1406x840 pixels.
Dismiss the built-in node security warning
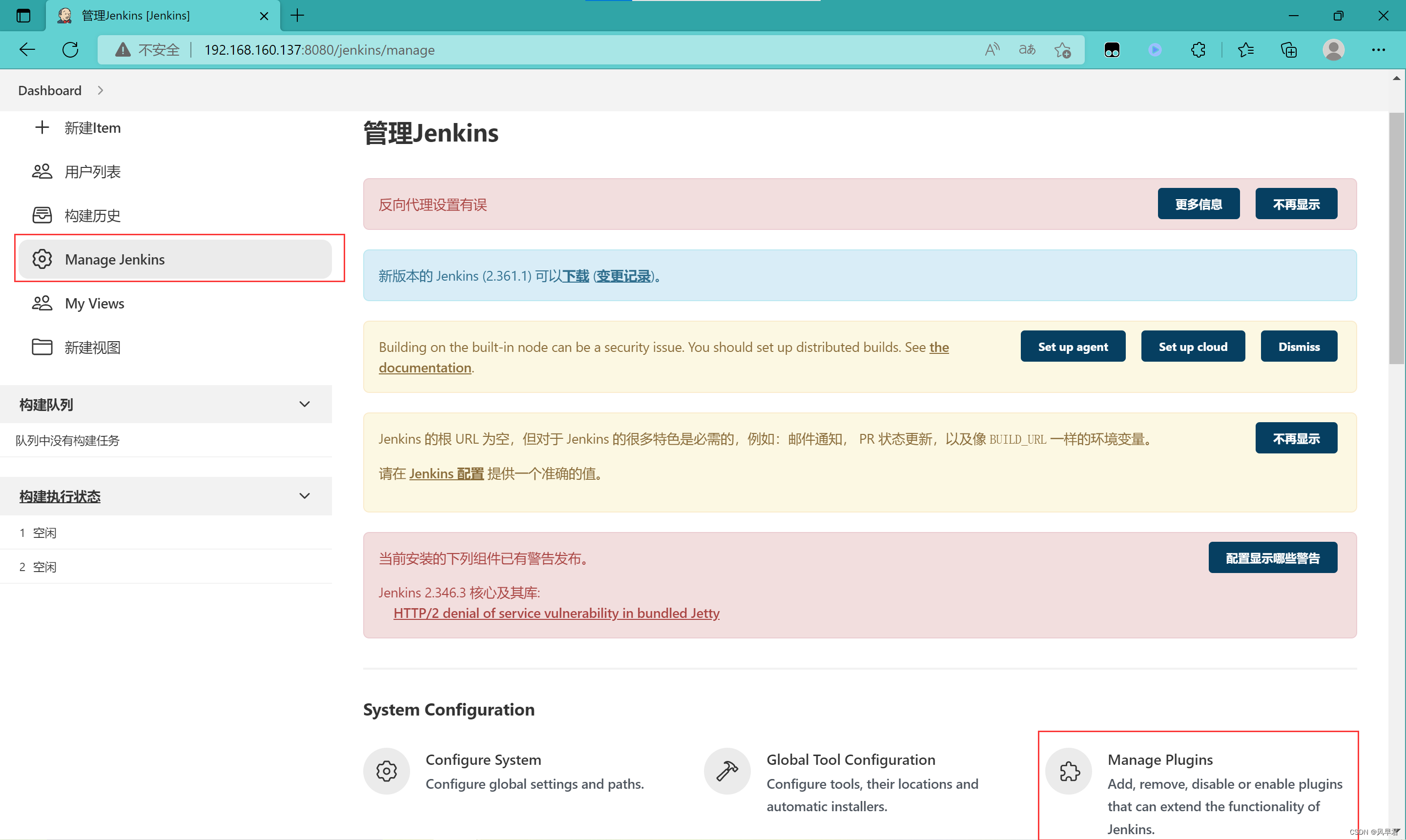[1299, 347]
